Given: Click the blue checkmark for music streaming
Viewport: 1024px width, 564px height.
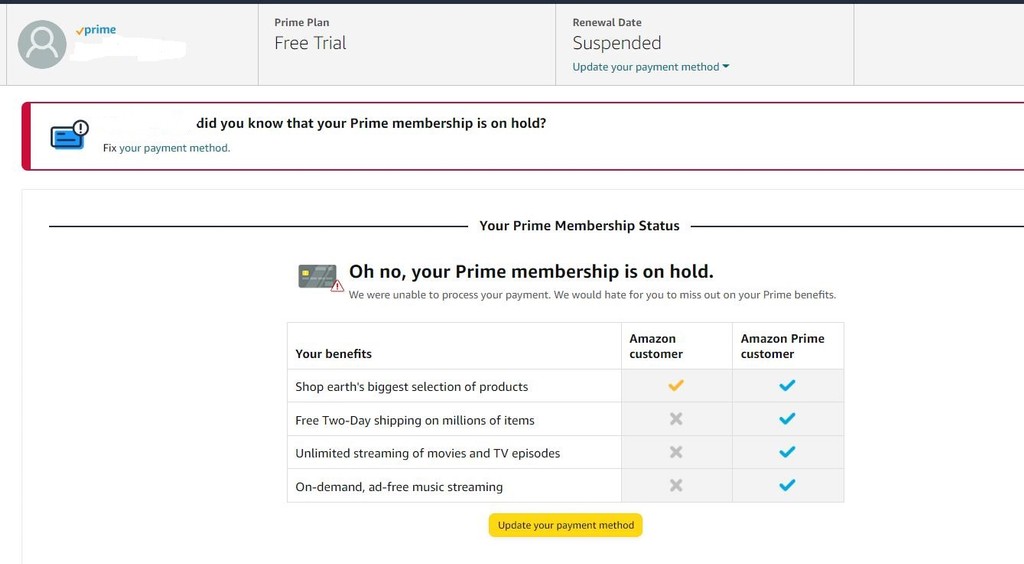Looking at the screenshot, I should [x=787, y=486].
